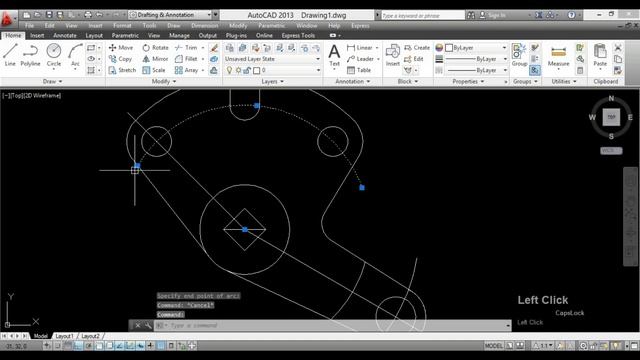This screenshot has width=640, height=360.
Task: Click the Paste clipboard tool
Action: coord(600,56)
